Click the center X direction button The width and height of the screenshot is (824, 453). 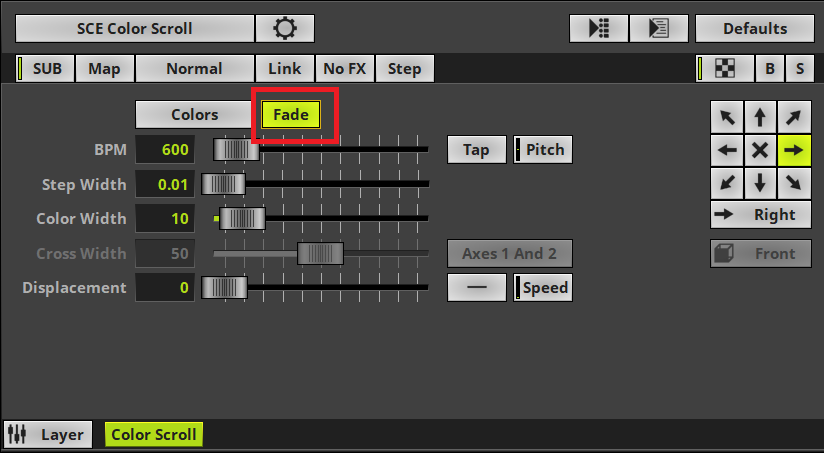(x=760, y=150)
